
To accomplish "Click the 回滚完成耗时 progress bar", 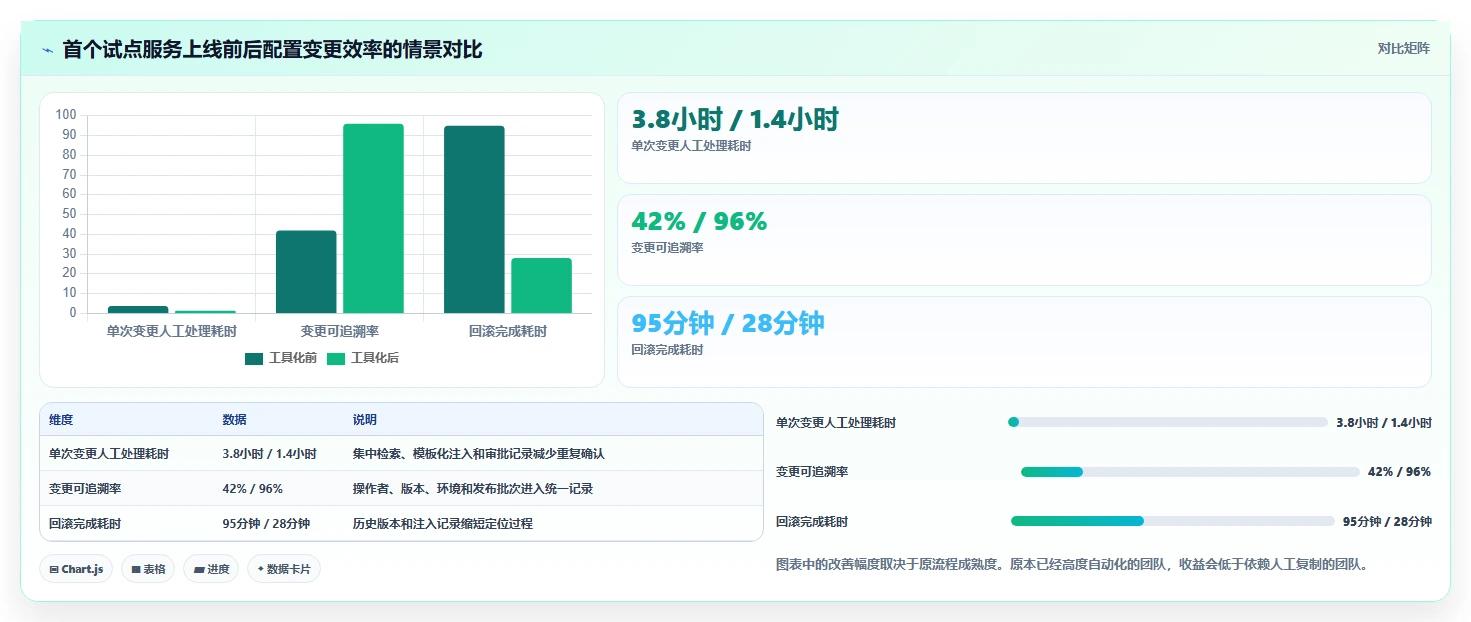I will pos(1172,521).
